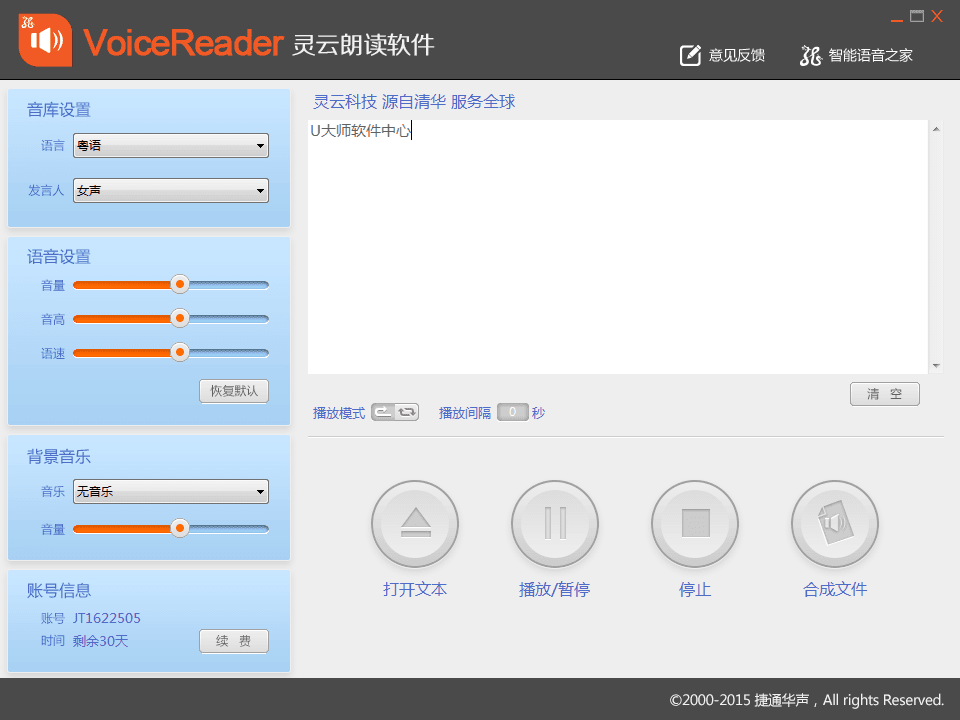Open the 意见反馈 feedback icon
Viewport: 960px width, 720px height.
[690, 56]
